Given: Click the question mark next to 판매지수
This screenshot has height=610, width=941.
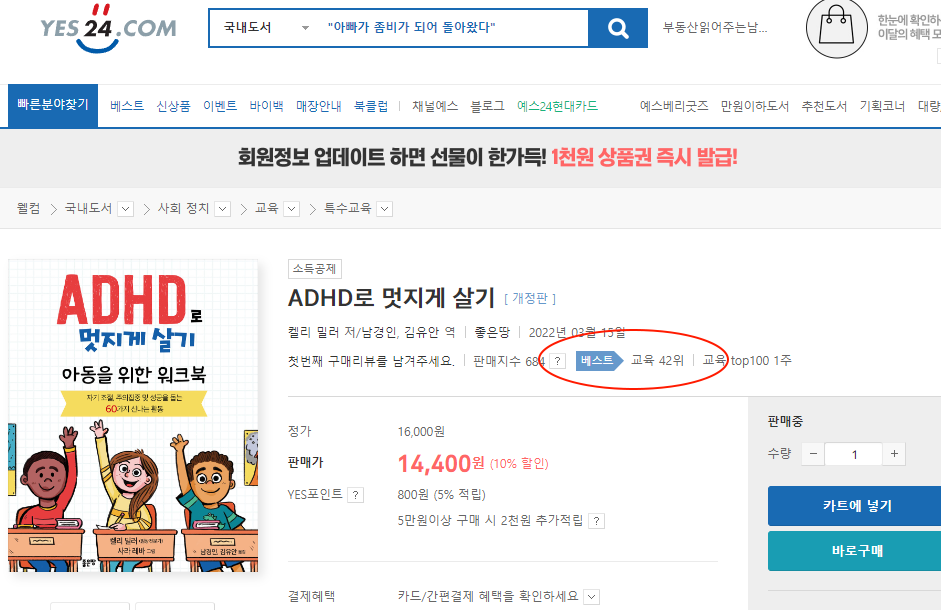Looking at the screenshot, I should point(558,361).
